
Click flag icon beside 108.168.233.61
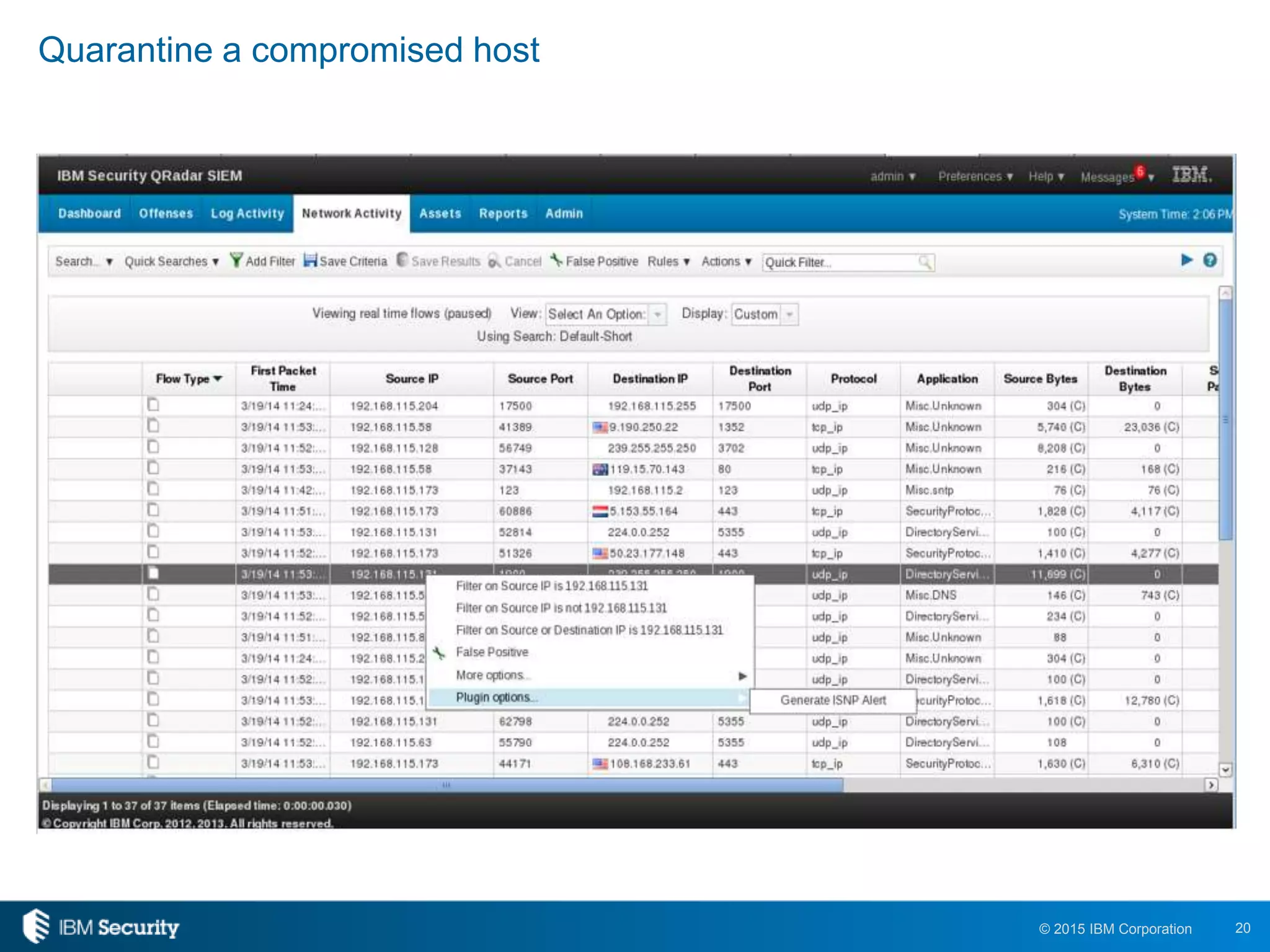(600, 764)
